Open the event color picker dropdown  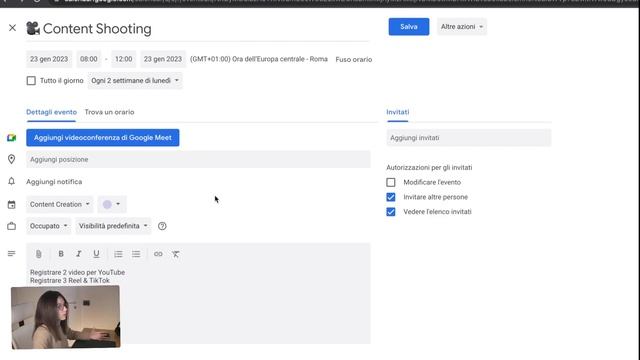pos(112,204)
